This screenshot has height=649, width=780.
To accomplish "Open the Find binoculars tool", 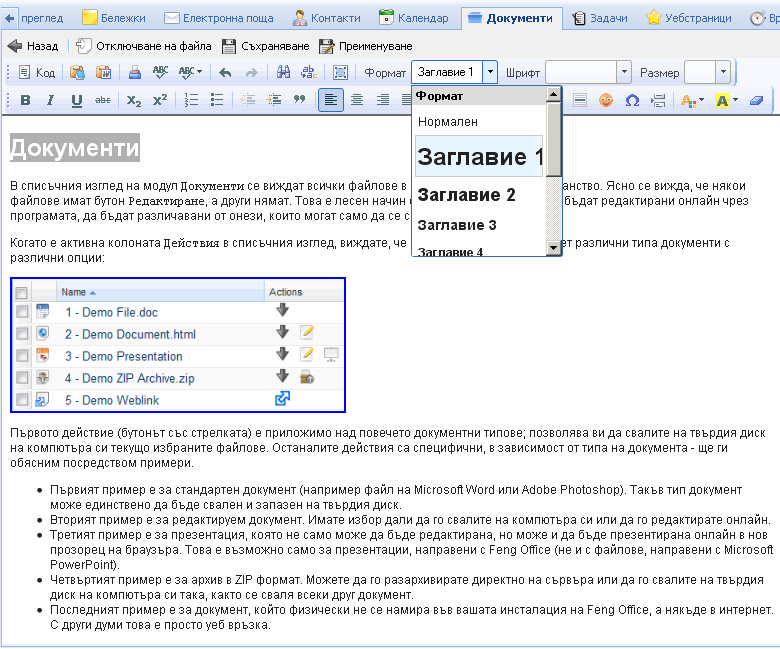I will tap(283, 72).
